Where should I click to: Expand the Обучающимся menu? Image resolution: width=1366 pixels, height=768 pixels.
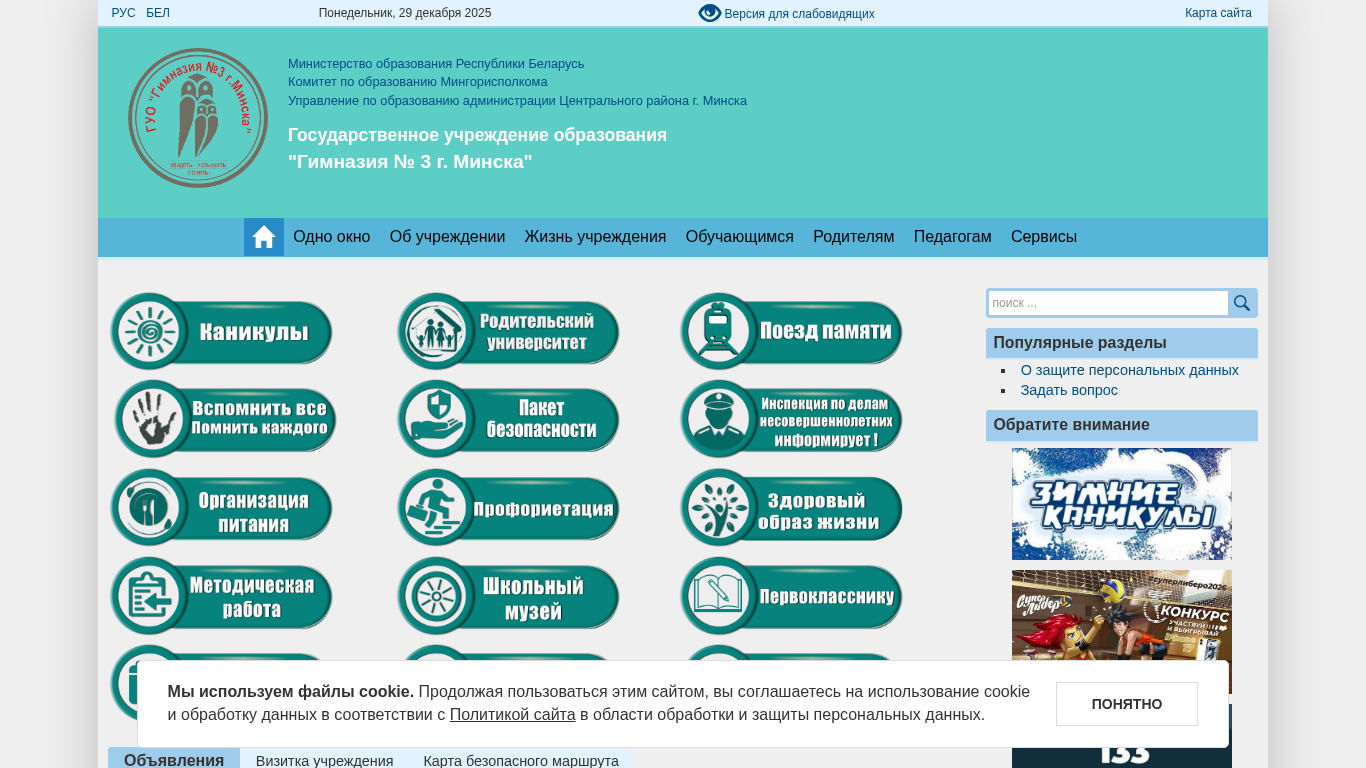(x=739, y=237)
